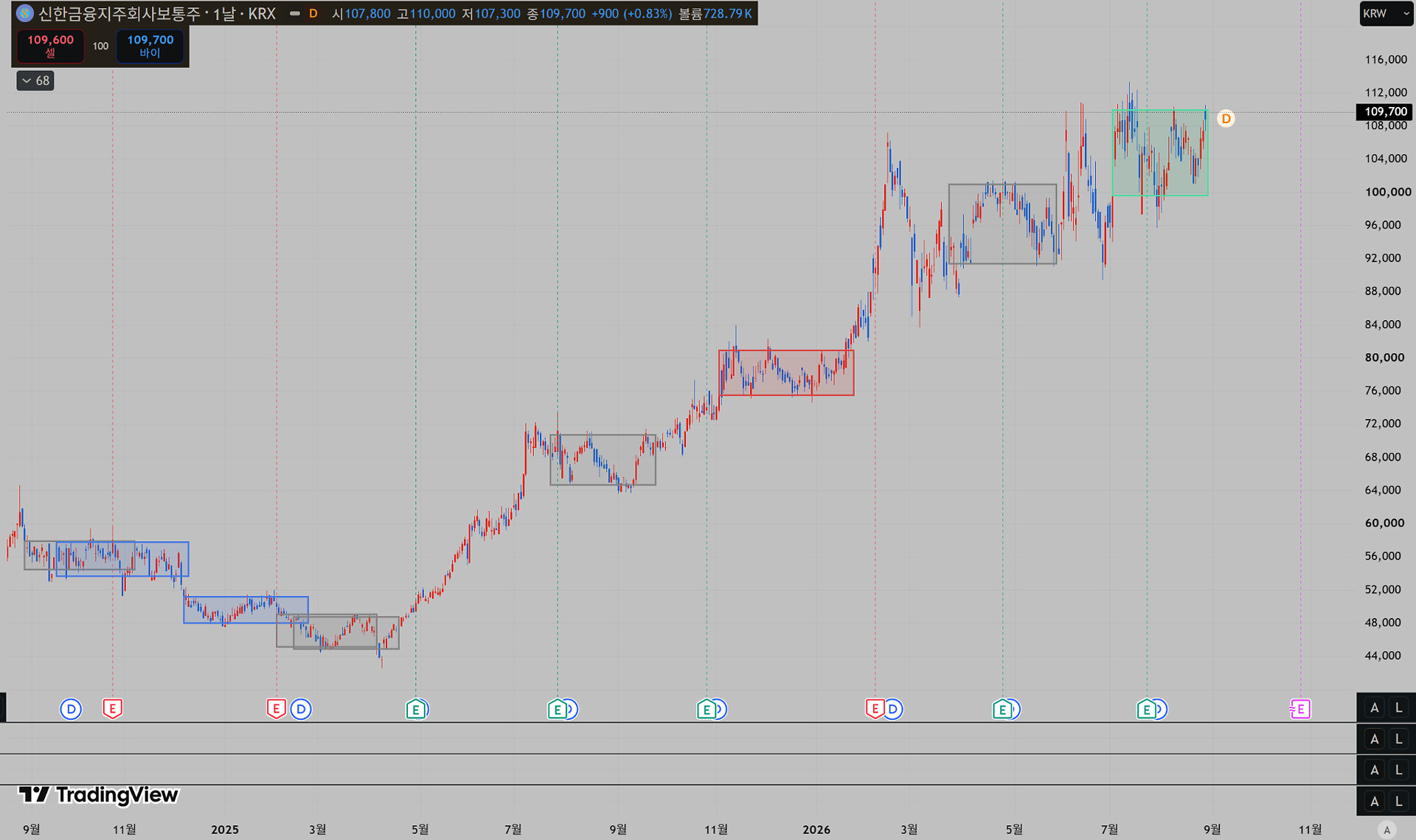
Task: Click the 60,000 price axis label
Action: click(1384, 523)
